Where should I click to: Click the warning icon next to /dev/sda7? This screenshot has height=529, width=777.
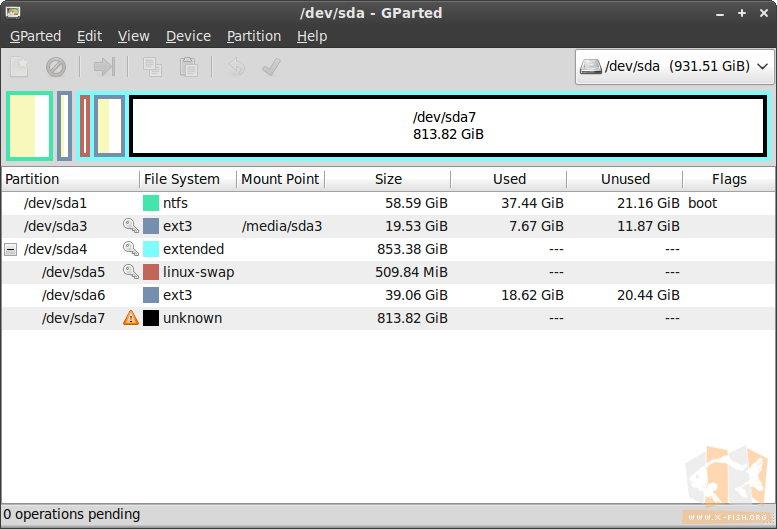(x=131, y=318)
